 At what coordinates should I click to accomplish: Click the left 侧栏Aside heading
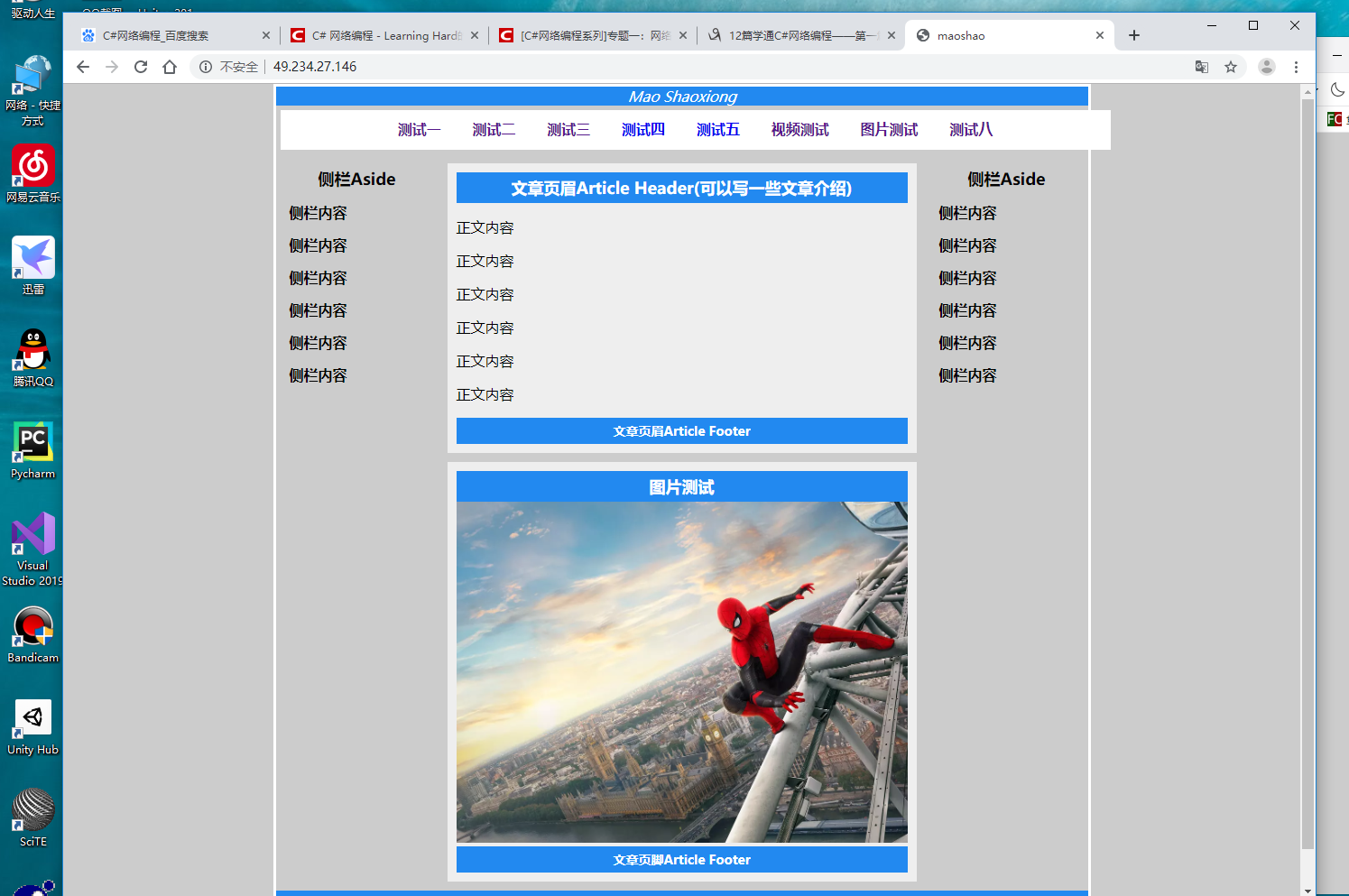(x=356, y=180)
